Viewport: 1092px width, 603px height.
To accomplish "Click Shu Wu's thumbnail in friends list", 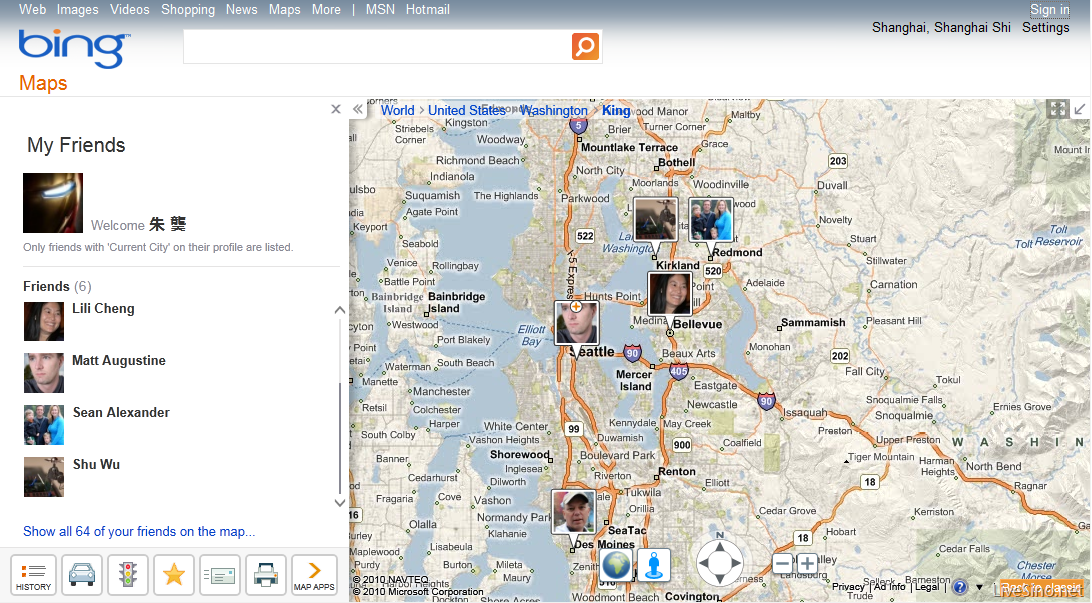I will tap(44, 477).
